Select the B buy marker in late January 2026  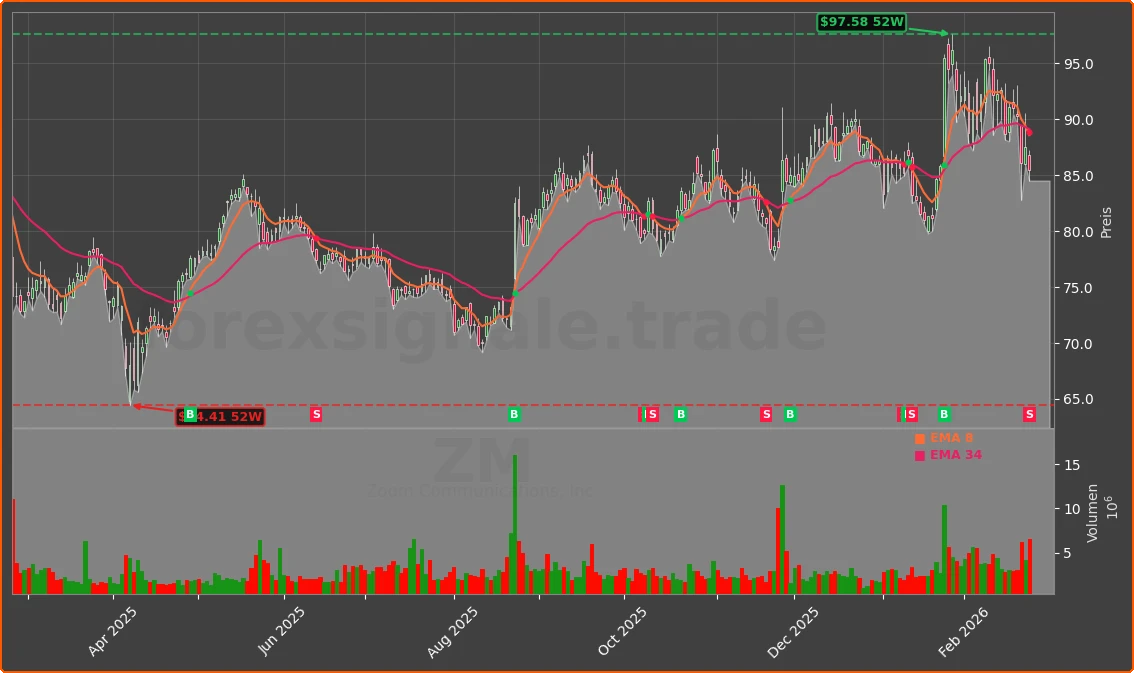click(x=944, y=415)
